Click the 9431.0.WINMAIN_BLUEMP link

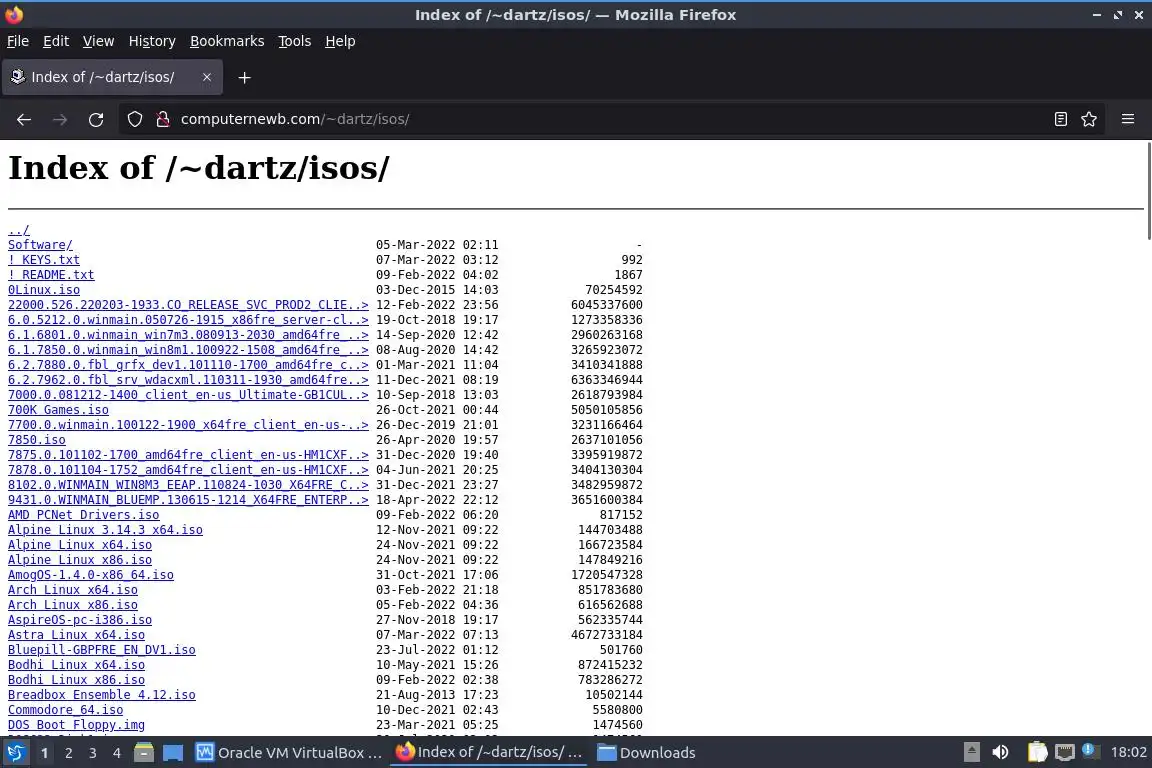[x=188, y=500]
